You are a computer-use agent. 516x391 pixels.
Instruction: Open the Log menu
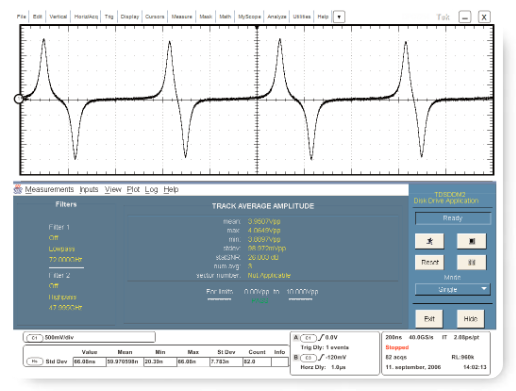(151, 189)
